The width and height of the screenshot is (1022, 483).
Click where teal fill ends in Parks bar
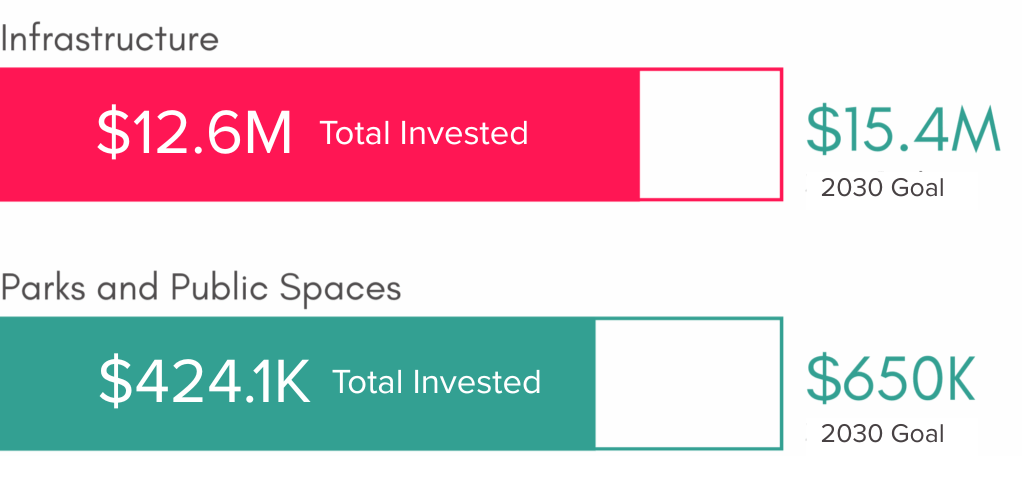coord(595,383)
